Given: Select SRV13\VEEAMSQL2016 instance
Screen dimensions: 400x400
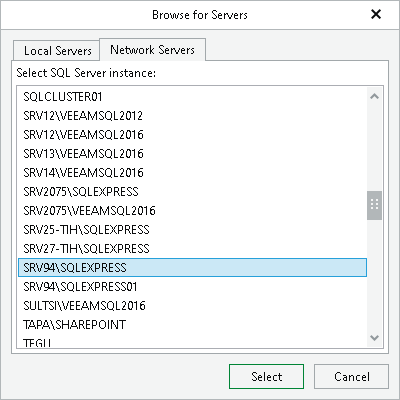Looking at the screenshot, I should click(192, 154).
